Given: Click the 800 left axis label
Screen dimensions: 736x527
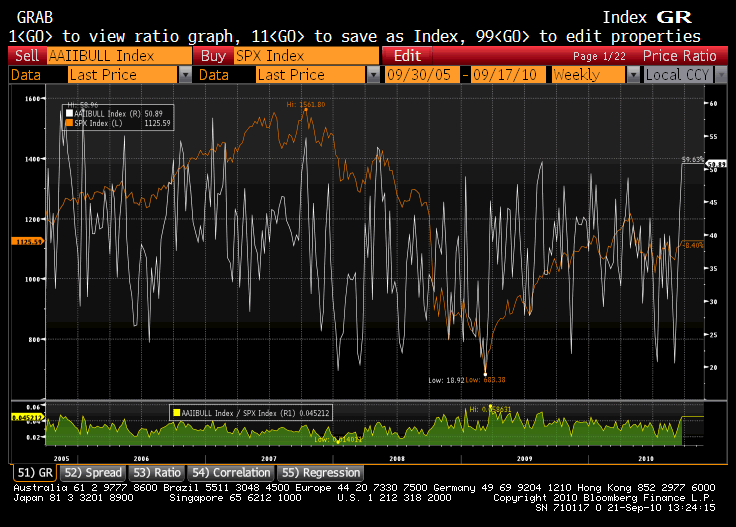Looking at the screenshot, I should coord(34,339).
